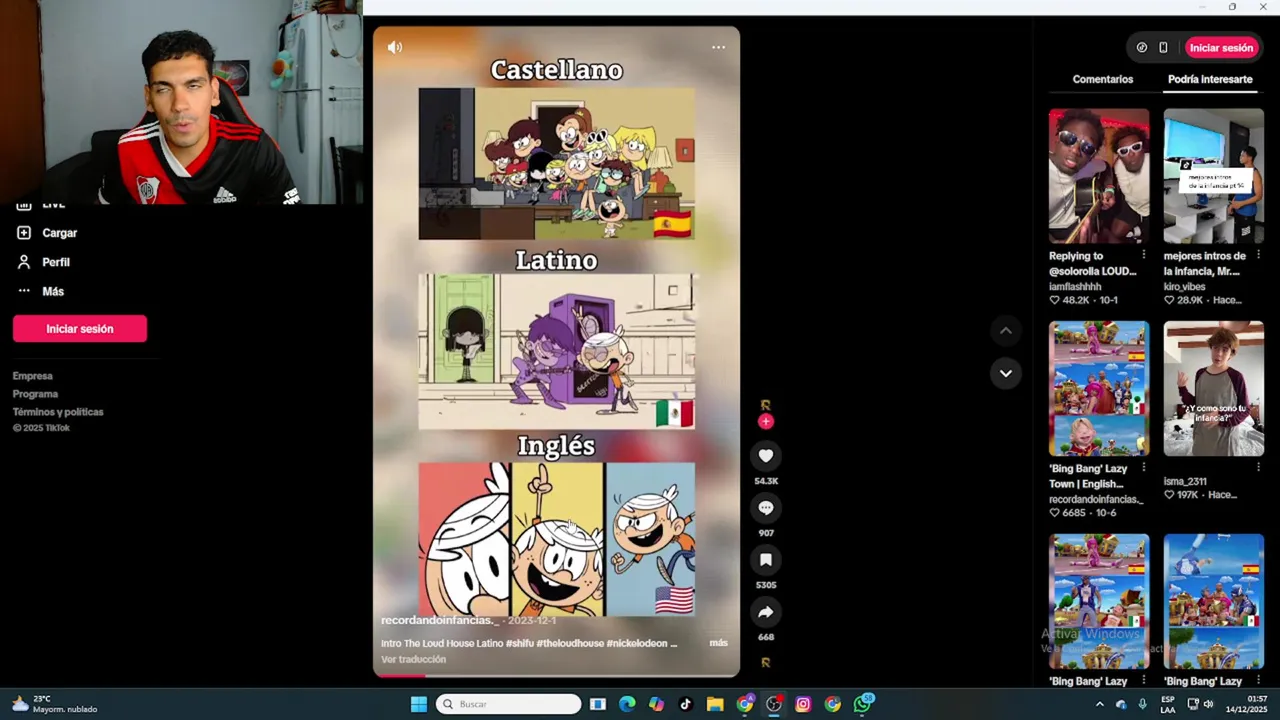Click the video progress bar at the bottom

[556, 676]
